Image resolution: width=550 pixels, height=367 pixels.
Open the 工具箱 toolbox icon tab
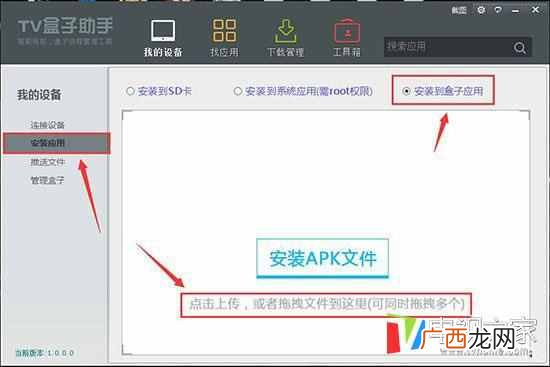tap(347, 38)
